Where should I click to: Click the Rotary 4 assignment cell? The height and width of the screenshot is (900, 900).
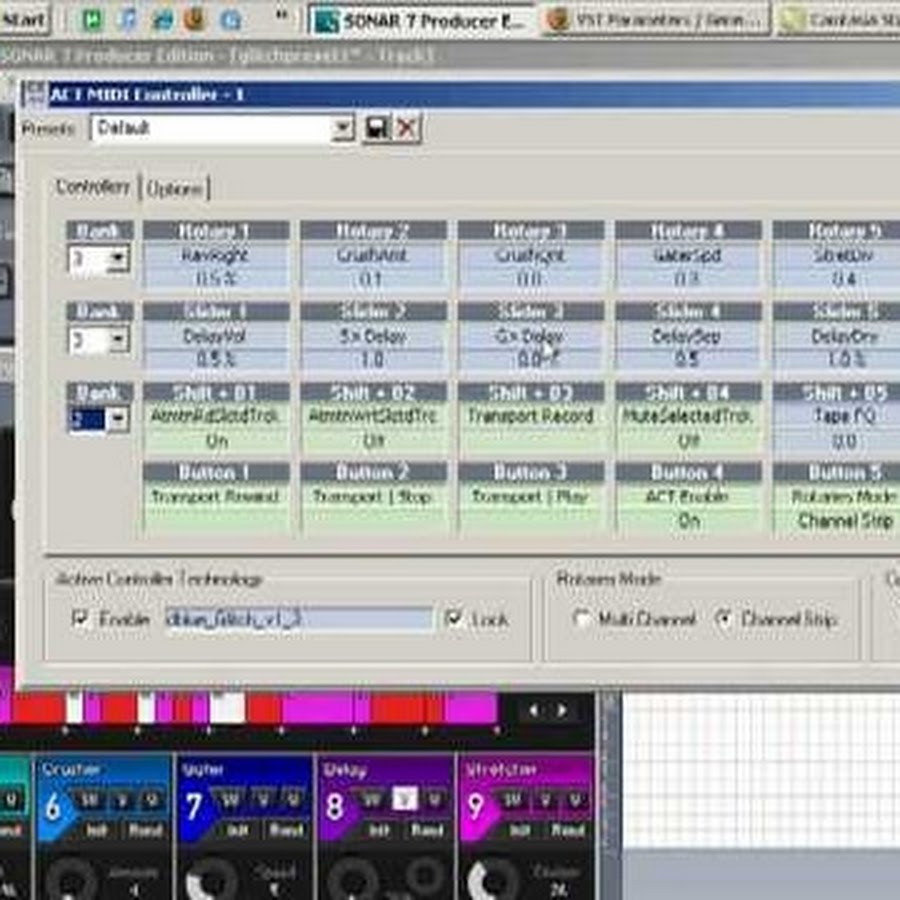point(688,265)
